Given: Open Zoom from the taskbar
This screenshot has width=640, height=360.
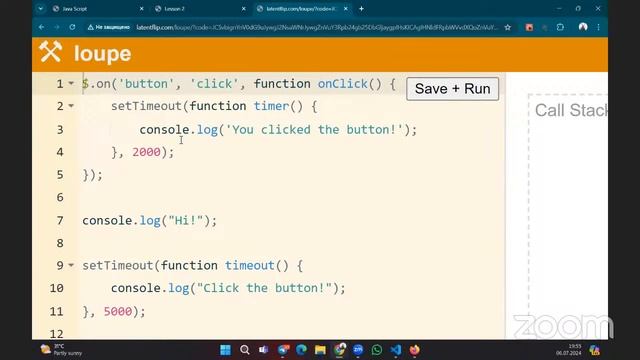Looking at the screenshot, I should coord(358,350).
